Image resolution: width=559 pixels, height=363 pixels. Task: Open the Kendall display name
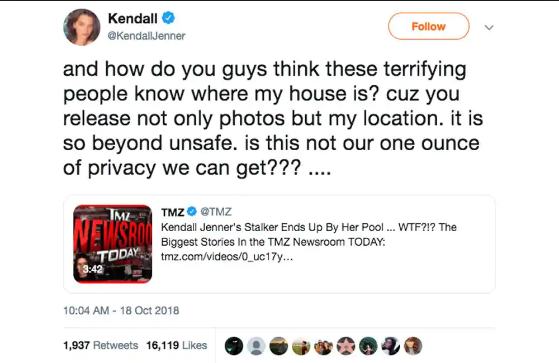click(x=133, y=18)
